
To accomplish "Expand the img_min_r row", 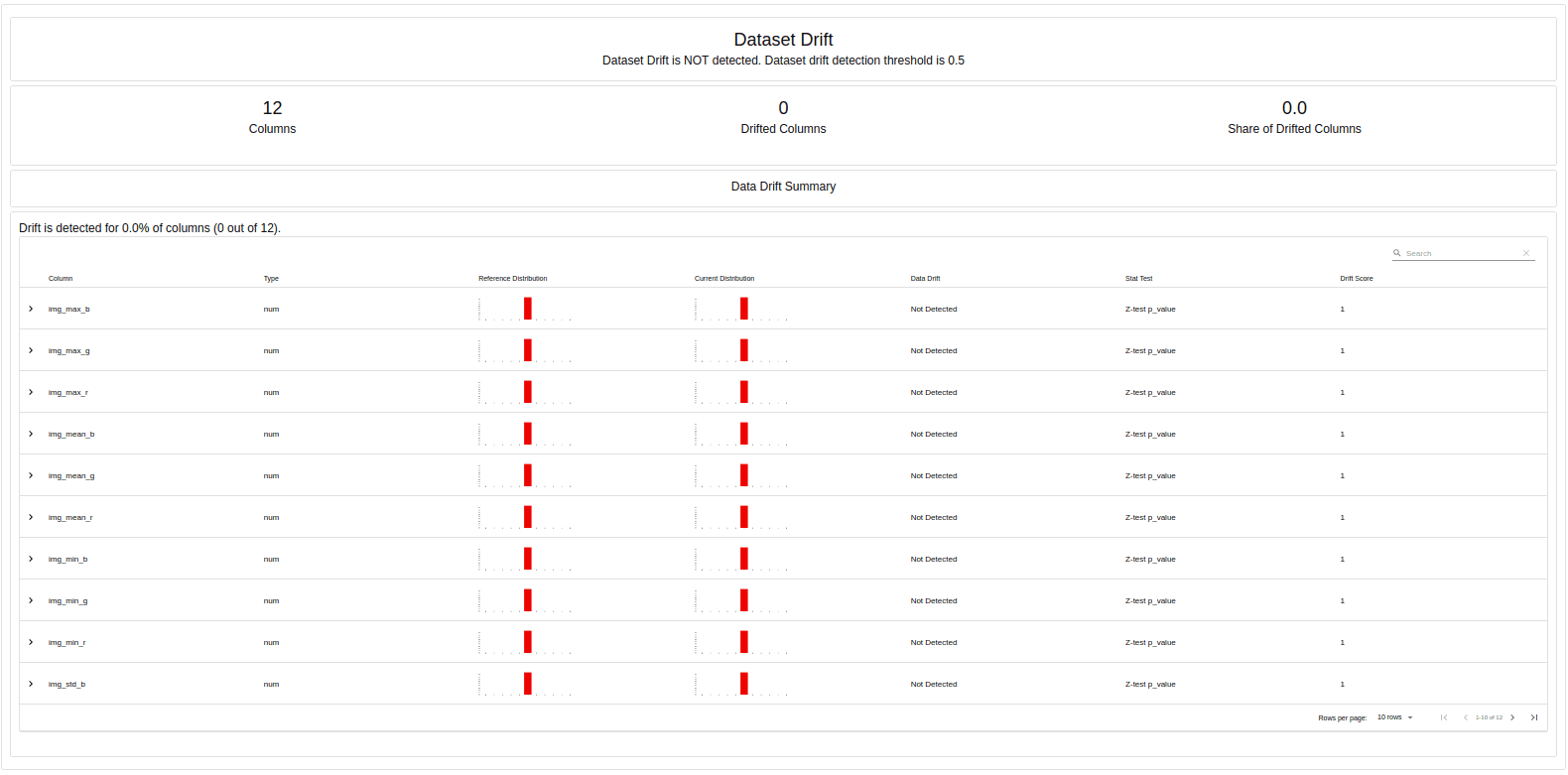I will (31, 642).
